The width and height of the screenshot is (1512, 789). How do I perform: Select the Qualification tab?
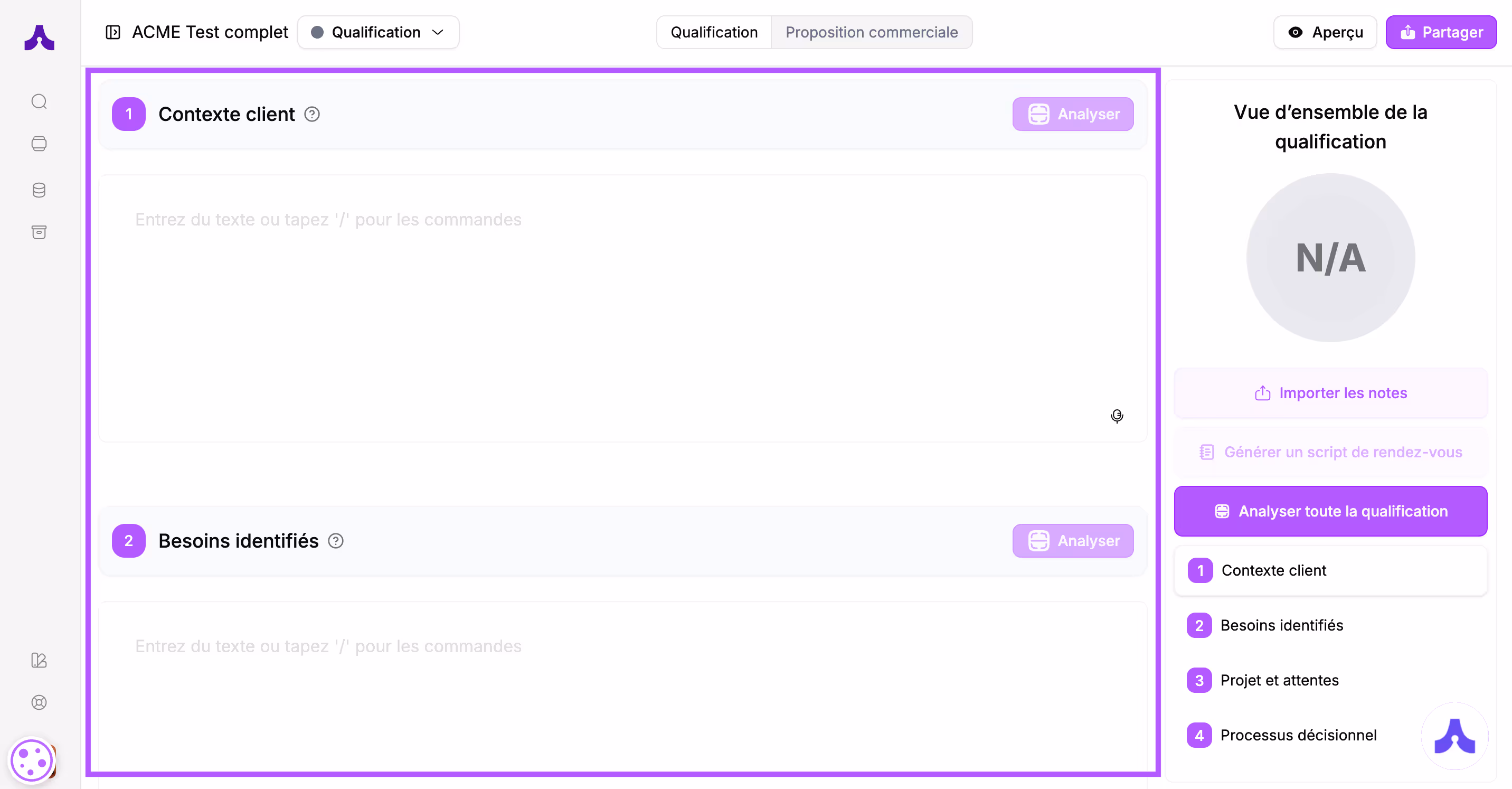pyautogui.click(x=714, y=32)
